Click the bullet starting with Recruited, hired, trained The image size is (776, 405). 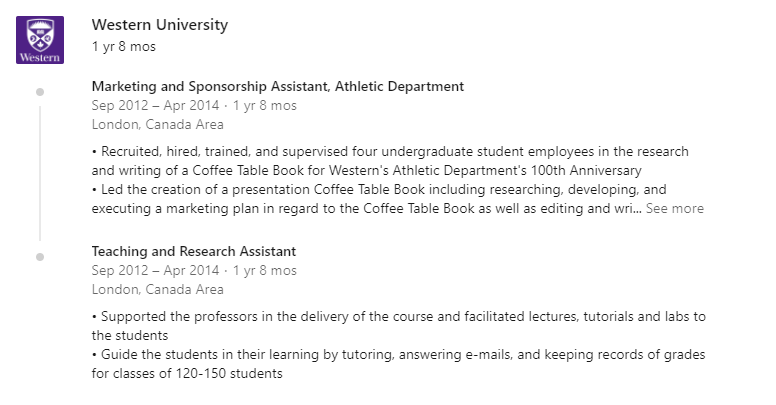click(390, 161)
